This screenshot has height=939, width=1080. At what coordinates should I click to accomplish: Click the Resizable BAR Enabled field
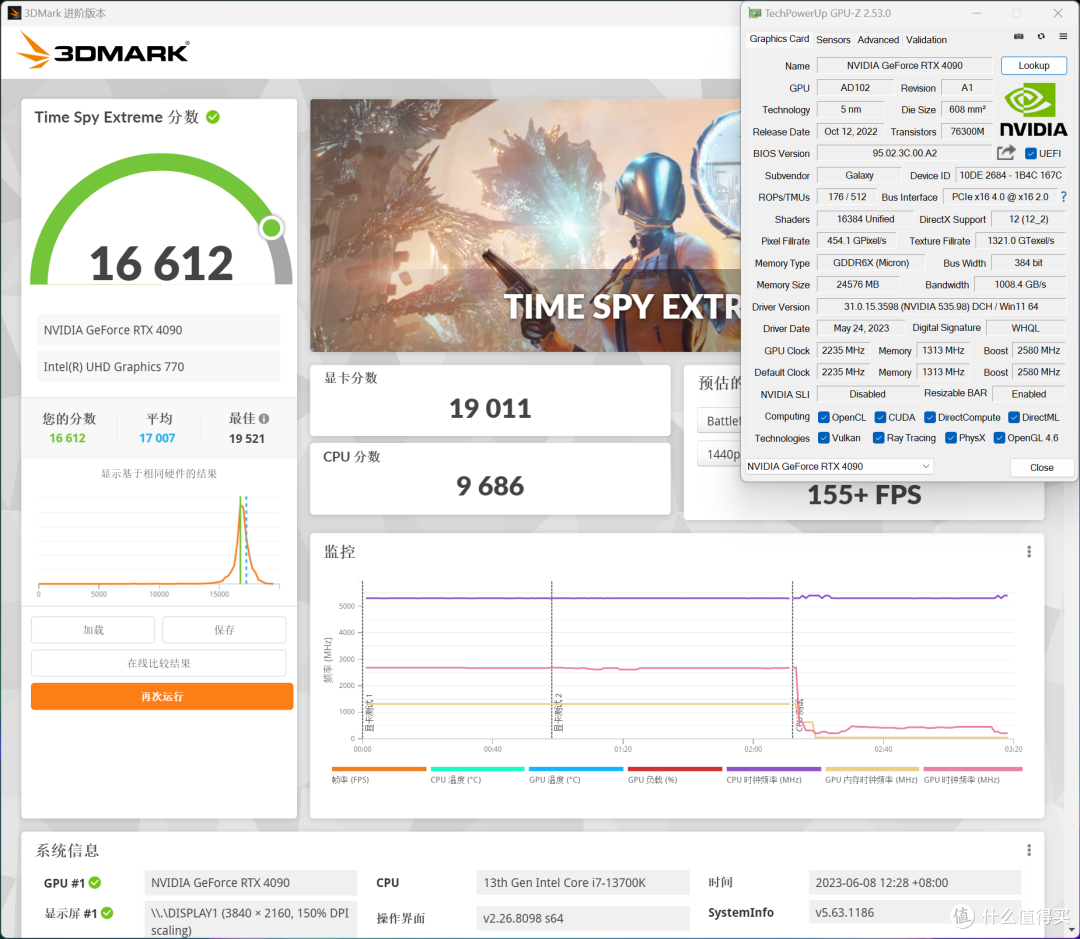click(x=1028, y=394)
